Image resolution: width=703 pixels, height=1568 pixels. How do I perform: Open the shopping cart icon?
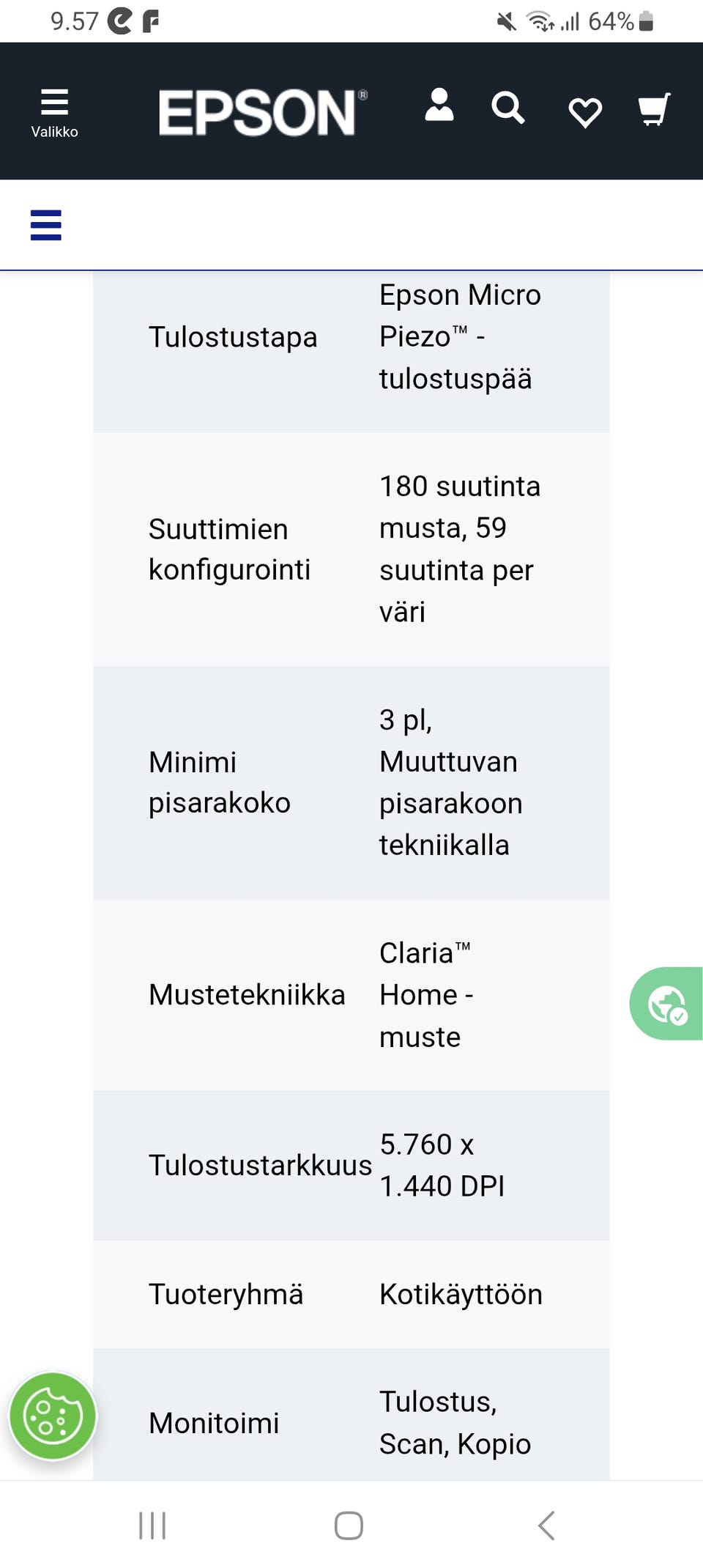point(652,108)
